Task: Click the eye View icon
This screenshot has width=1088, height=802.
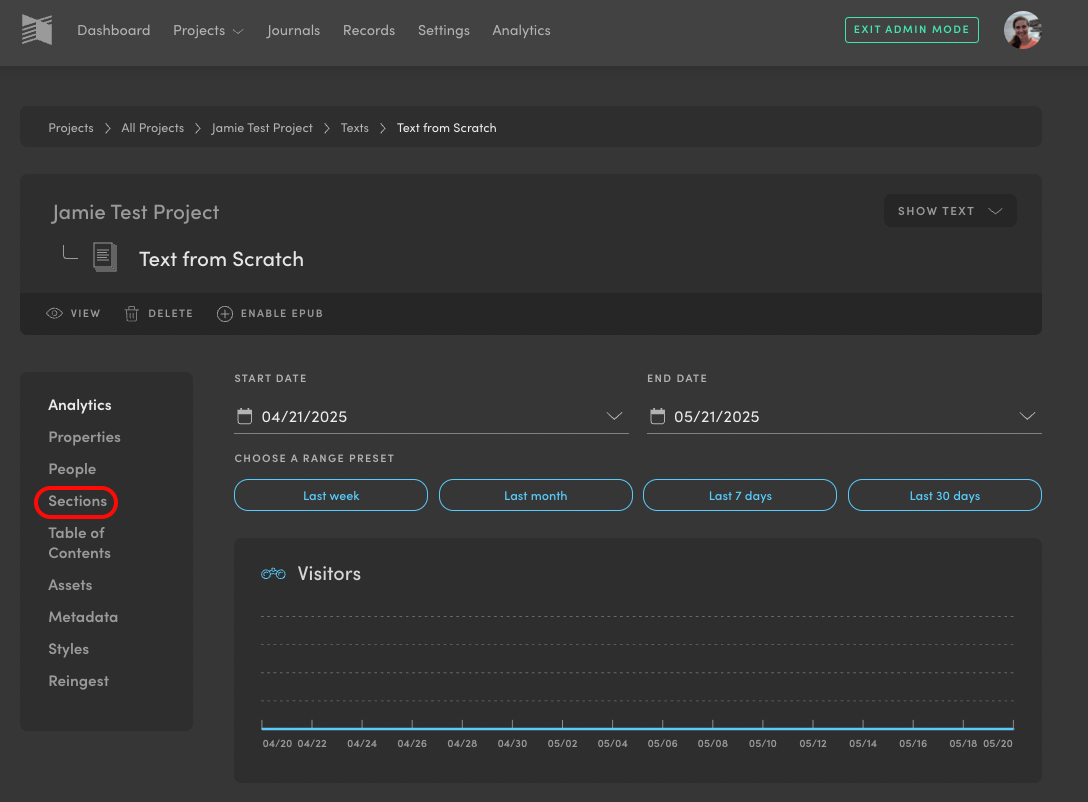Action: pos(54,313)
